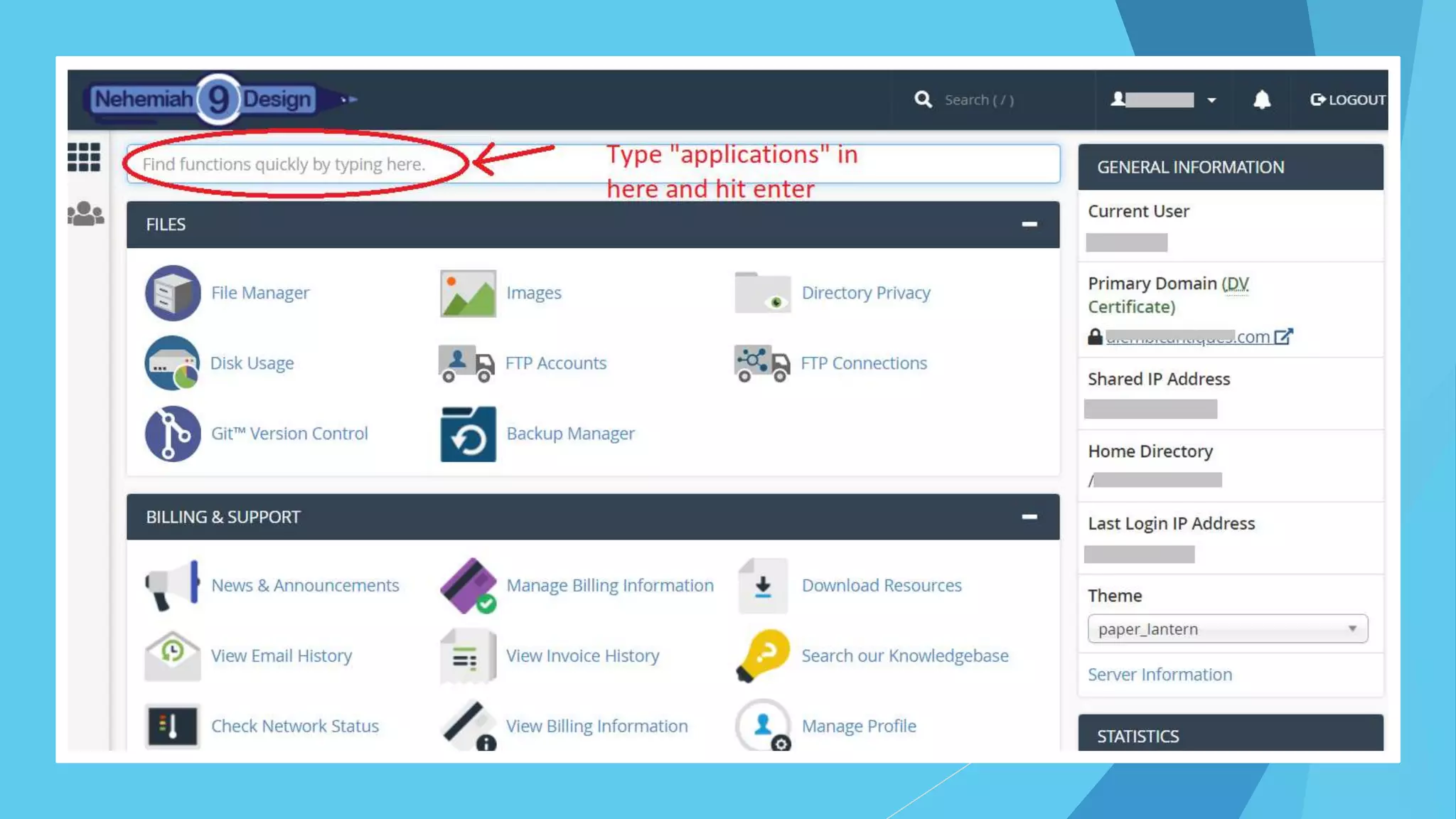This screenshot has height=819, width=1456.
Task: Collapse the Files section
Action: [x=1029, y=225]
